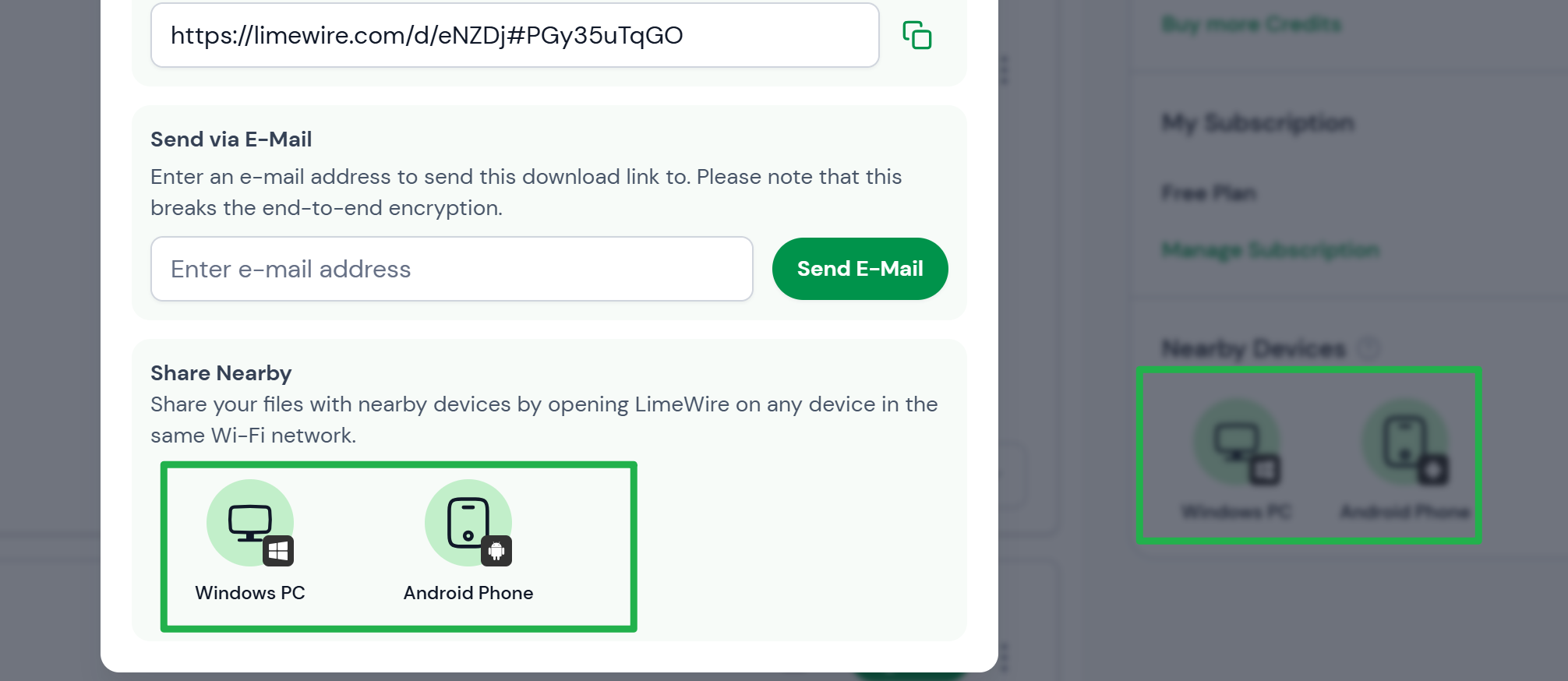The width and height of the screenshot is (1568, 681).
Task: Click the "Windows PC" label under Share Nearby
Action: coord(249,593)
